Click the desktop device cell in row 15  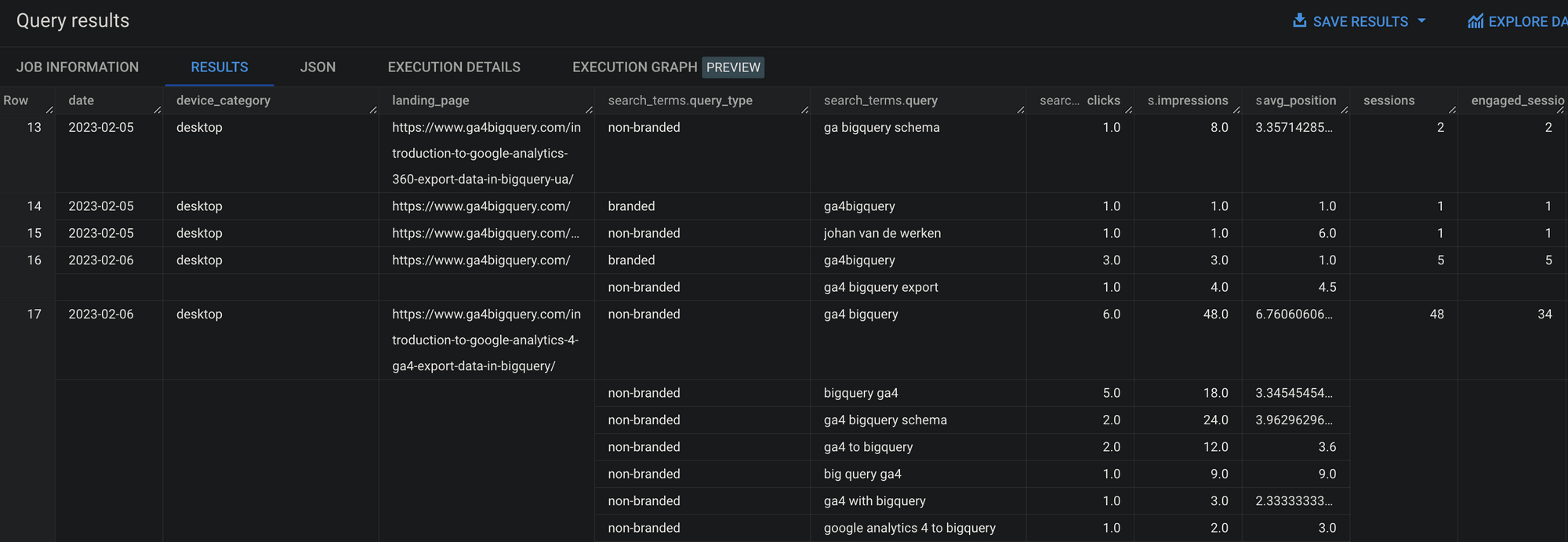(x=199, y=233)
